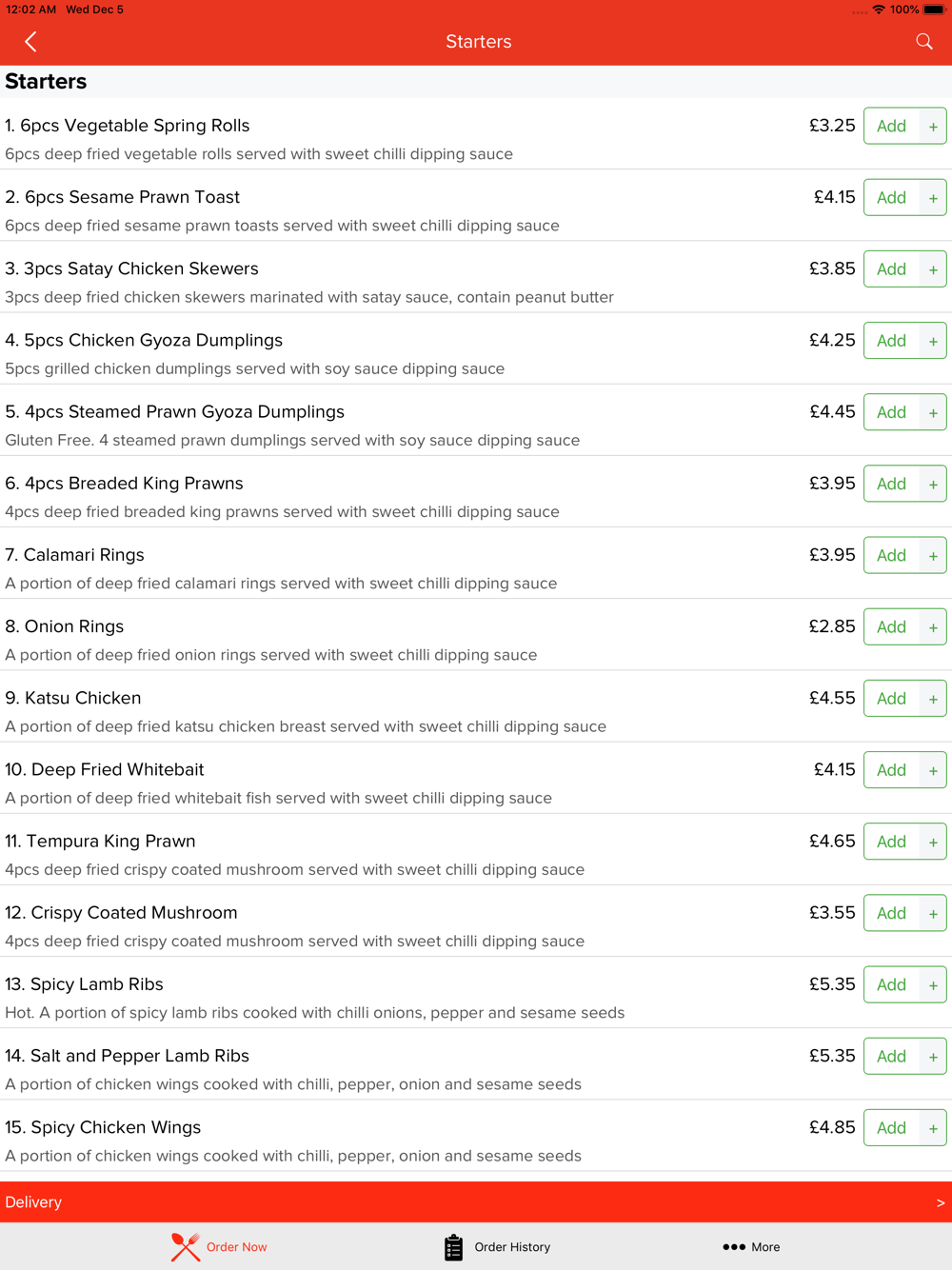Add Spicy Lamb Ribs to order

(x=892, y=985)
